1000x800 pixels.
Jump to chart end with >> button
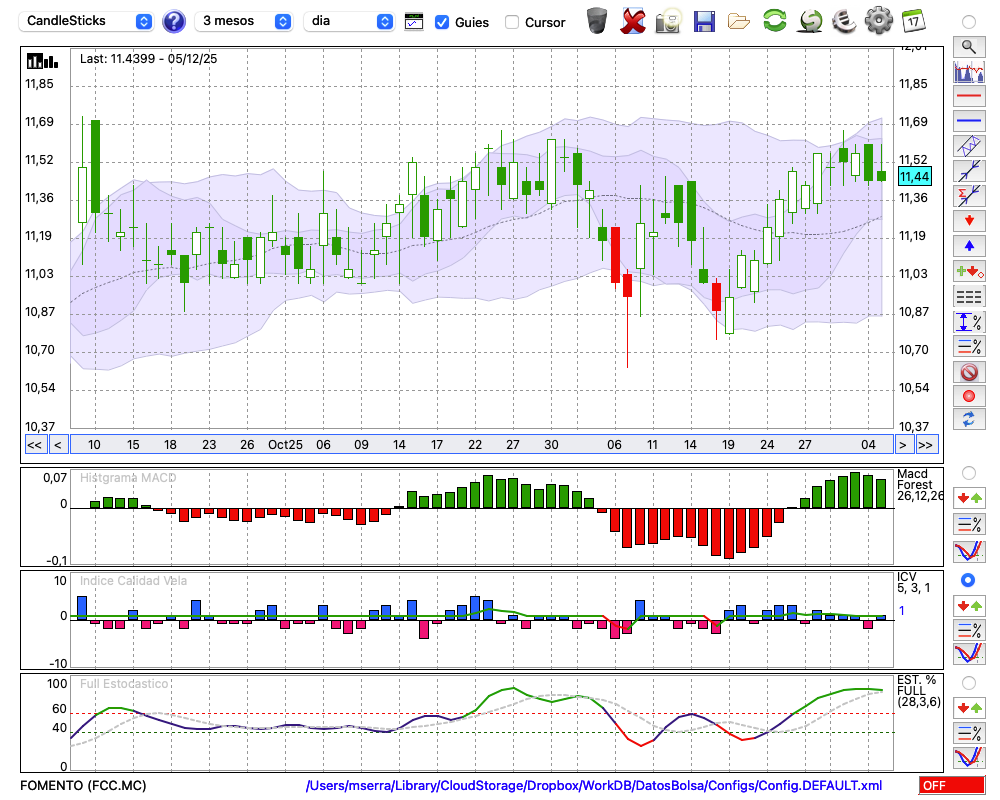(x=926, y=445)
